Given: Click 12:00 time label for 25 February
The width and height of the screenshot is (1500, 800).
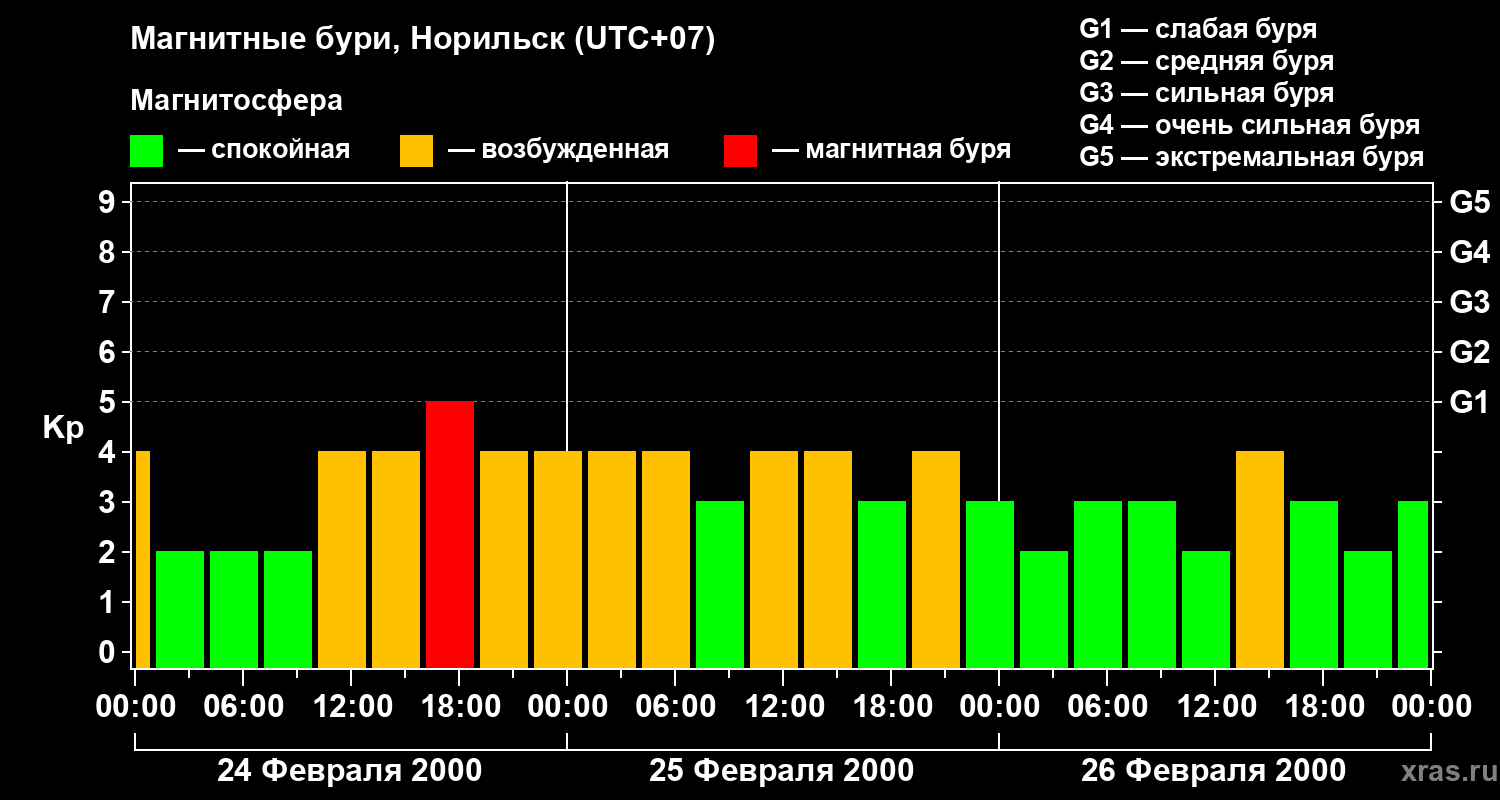Looking at the screenshot, I should coord(783,707).
